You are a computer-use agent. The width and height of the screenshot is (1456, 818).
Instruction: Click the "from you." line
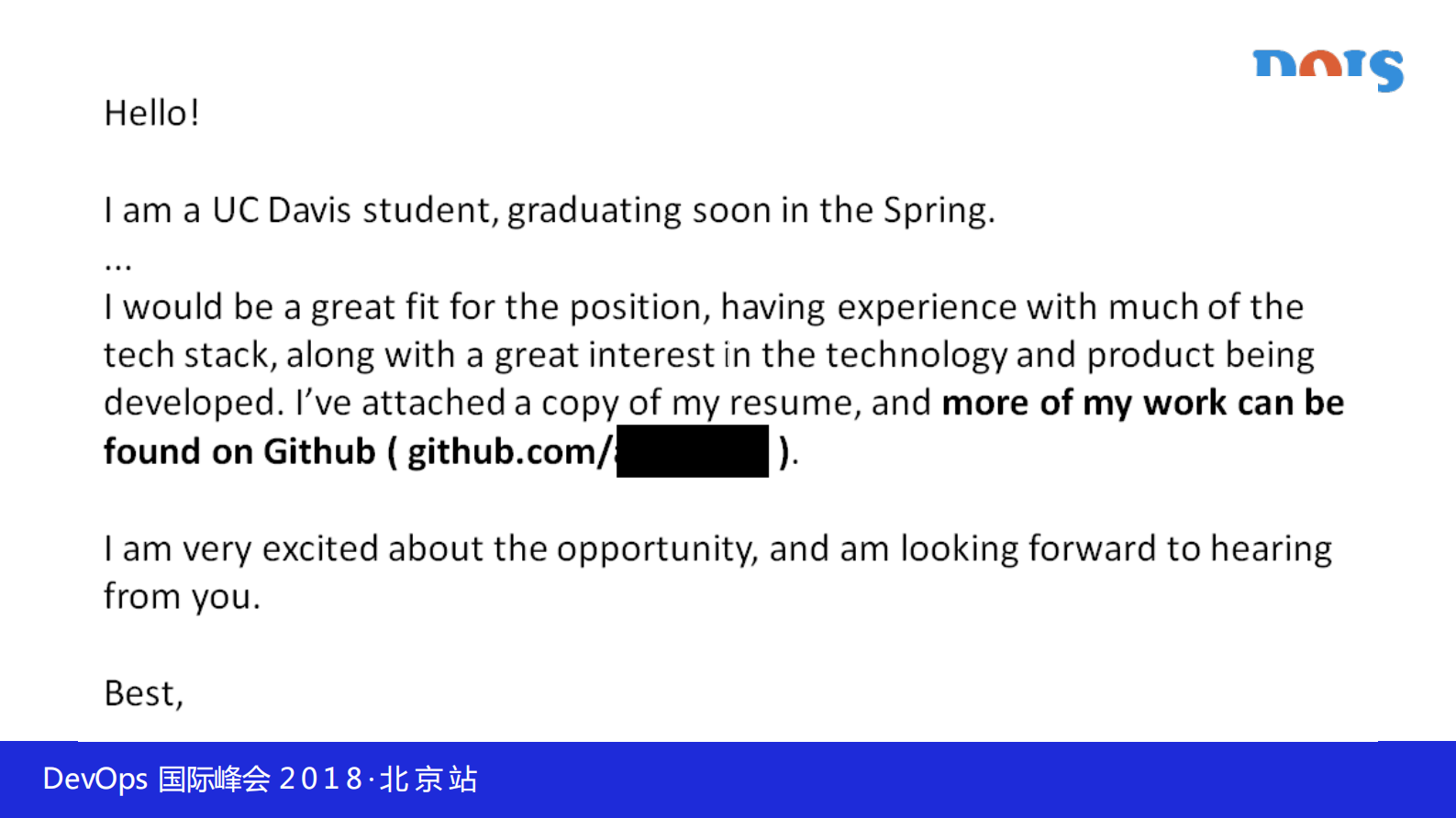point(182,597)
